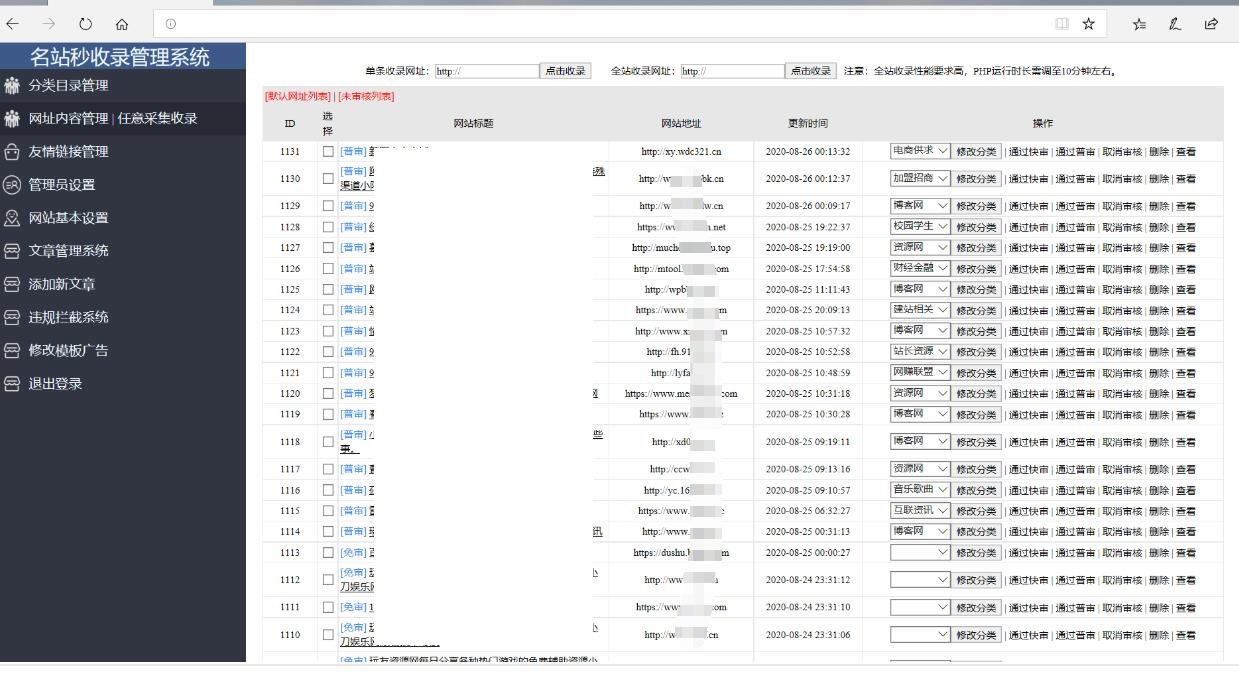Click the share icon in browser toolbar
The height and width of the screenshot is (680, 1239).
(x=1211, y=24)
